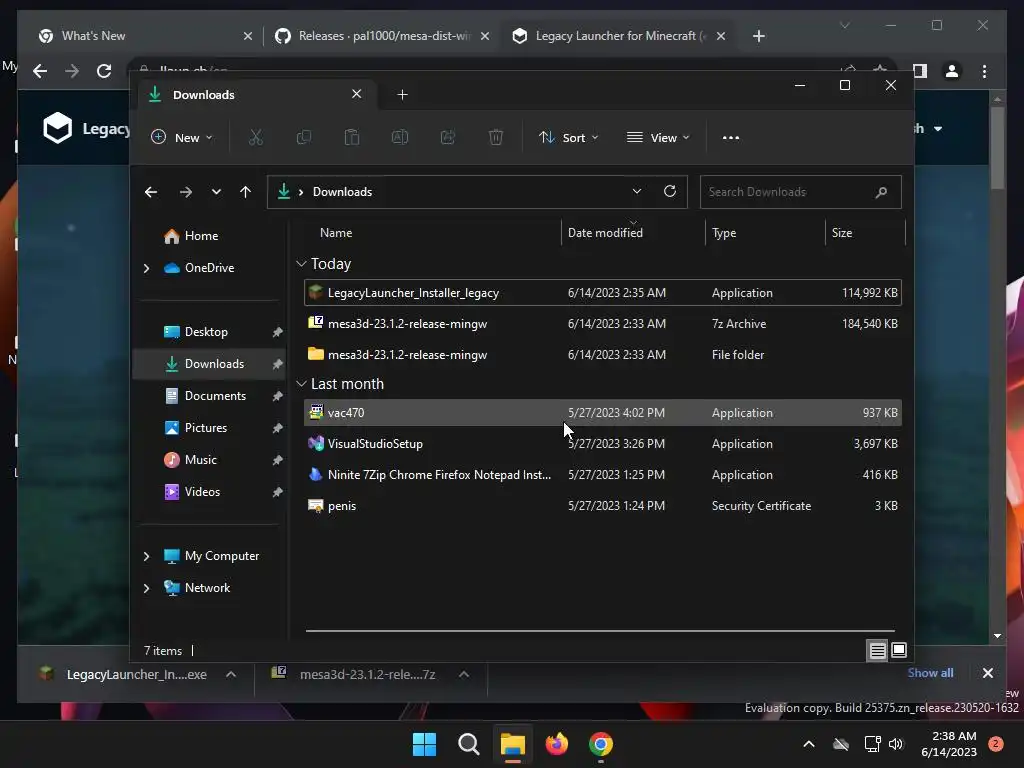Image resolution: width=1024 pixels, height=768 pixels.
Task: Select Legacy Launcher for Minecraft tab
Action: click(619, 36)
